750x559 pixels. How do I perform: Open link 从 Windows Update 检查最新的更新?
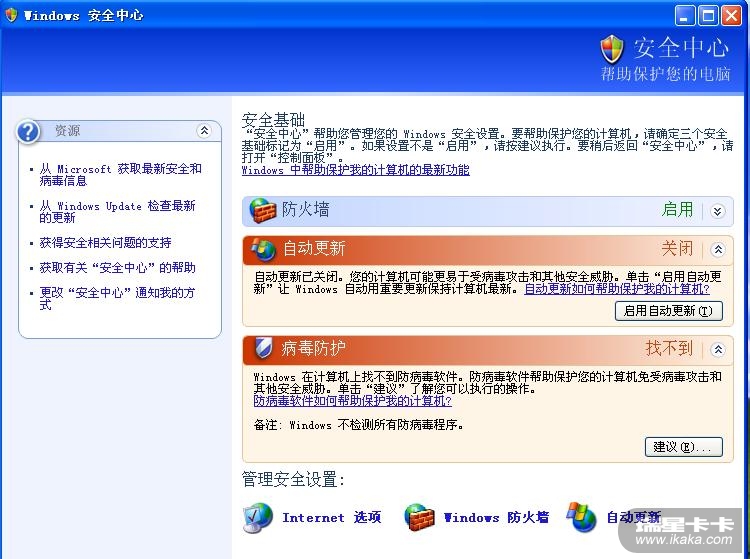click(x=117, y=211)
